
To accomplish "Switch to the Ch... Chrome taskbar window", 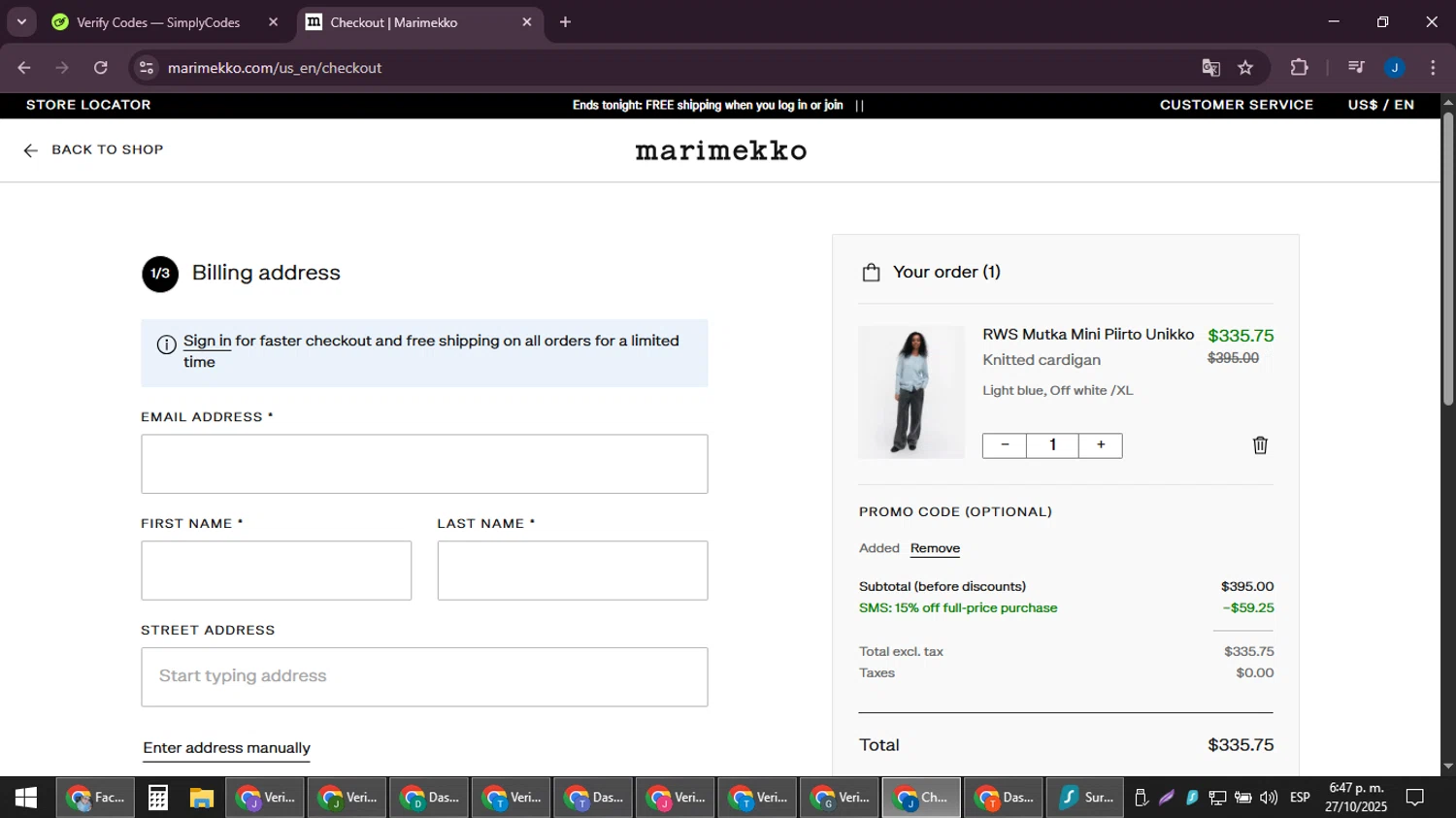I will coord(921,798).
